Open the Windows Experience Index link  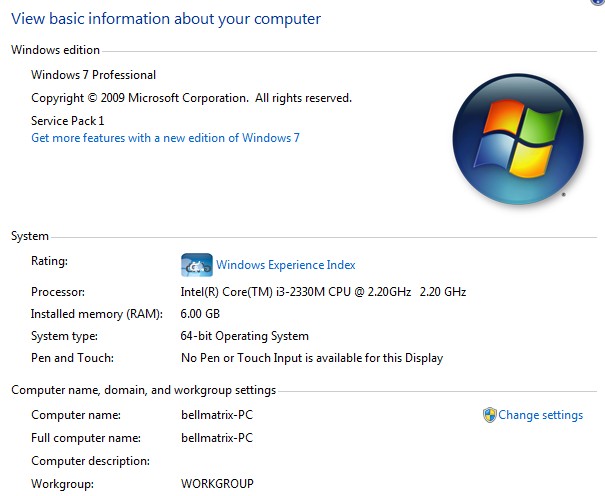click(x=286, y=265)
